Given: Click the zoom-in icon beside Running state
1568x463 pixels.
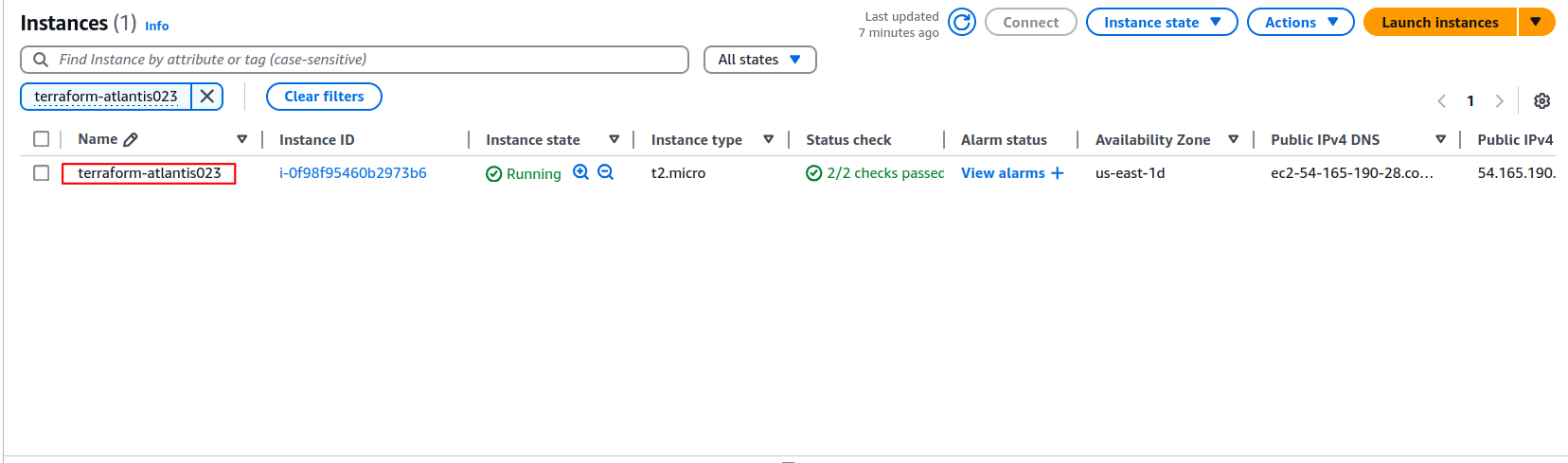Looking at the screenshot, I should click(580, 172).
